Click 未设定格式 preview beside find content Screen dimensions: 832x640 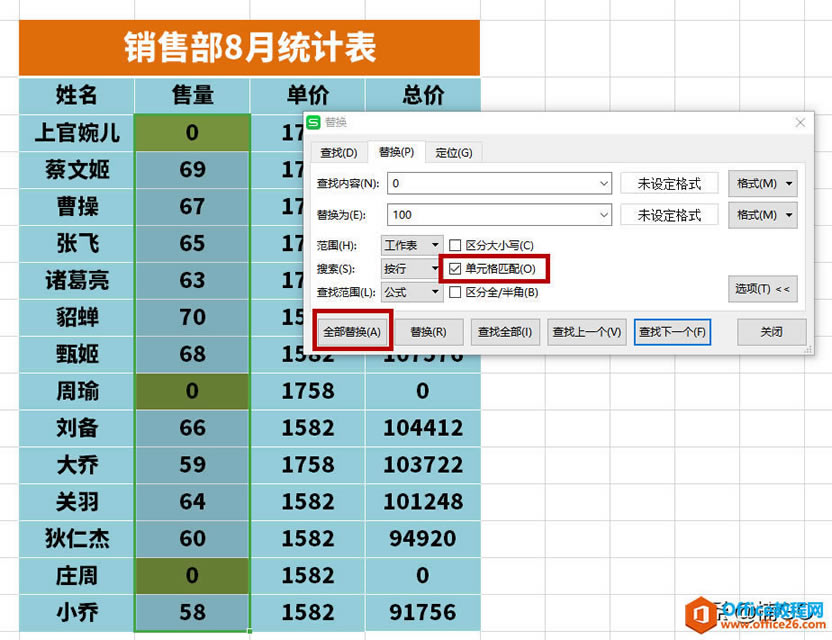coord(669,184)
